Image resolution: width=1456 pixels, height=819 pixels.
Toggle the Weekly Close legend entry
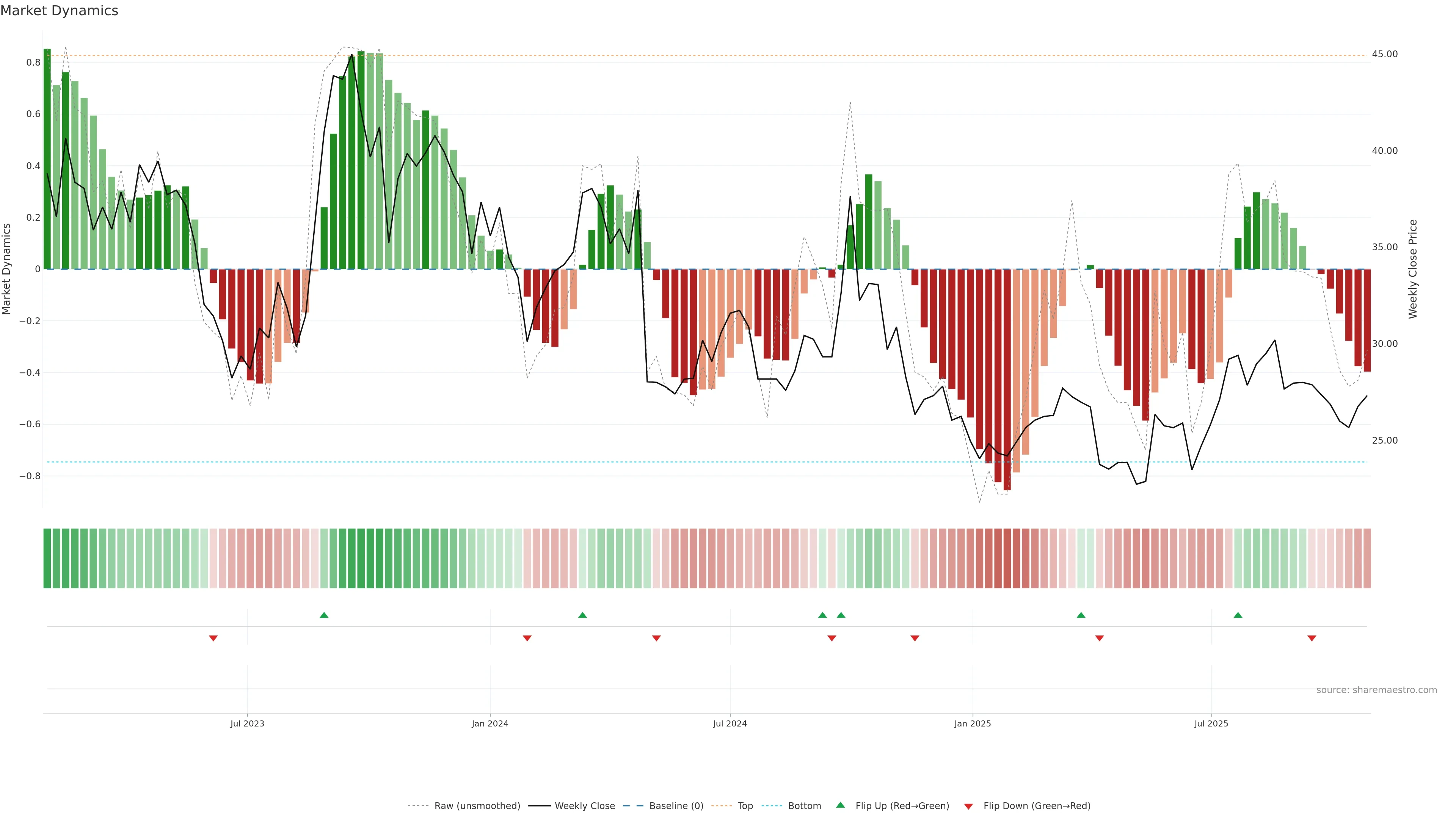(x=584, y=806)
